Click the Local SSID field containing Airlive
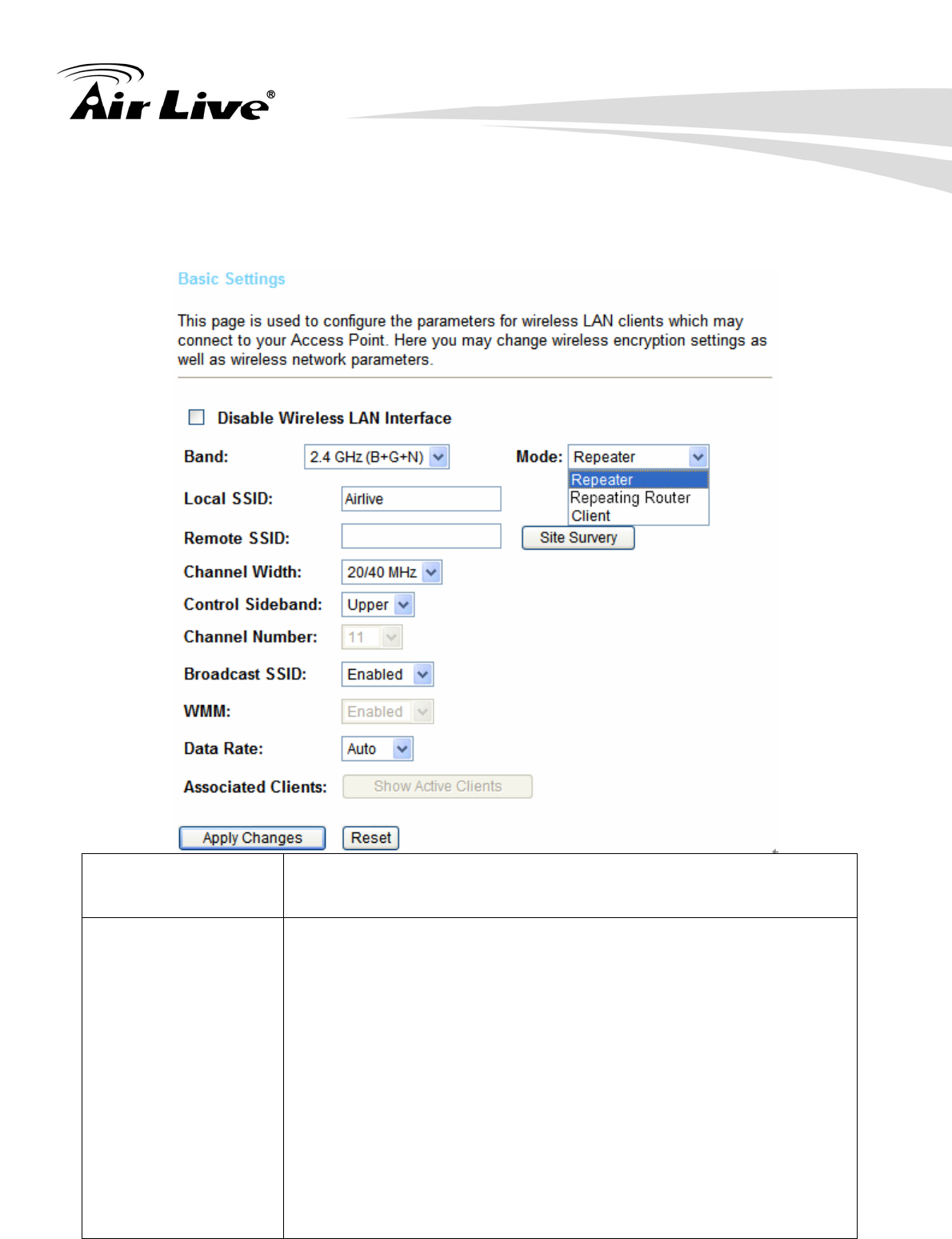The image size is (952, 1239). point(421,499)
